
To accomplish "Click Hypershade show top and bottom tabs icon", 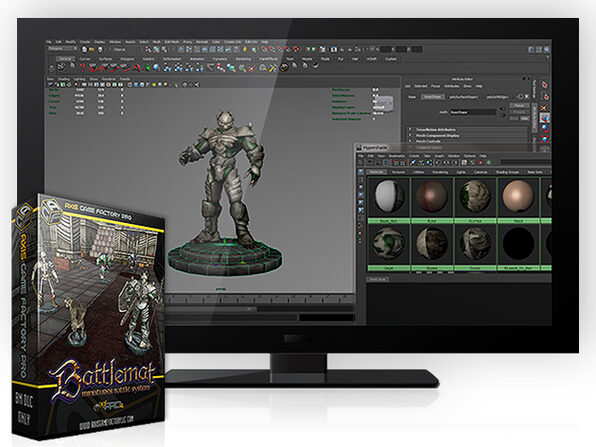I will point(386,163).
